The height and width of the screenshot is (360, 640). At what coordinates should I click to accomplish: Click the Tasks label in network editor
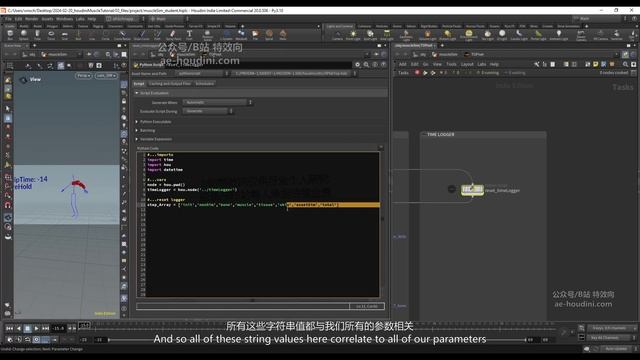tap(403, 73)
